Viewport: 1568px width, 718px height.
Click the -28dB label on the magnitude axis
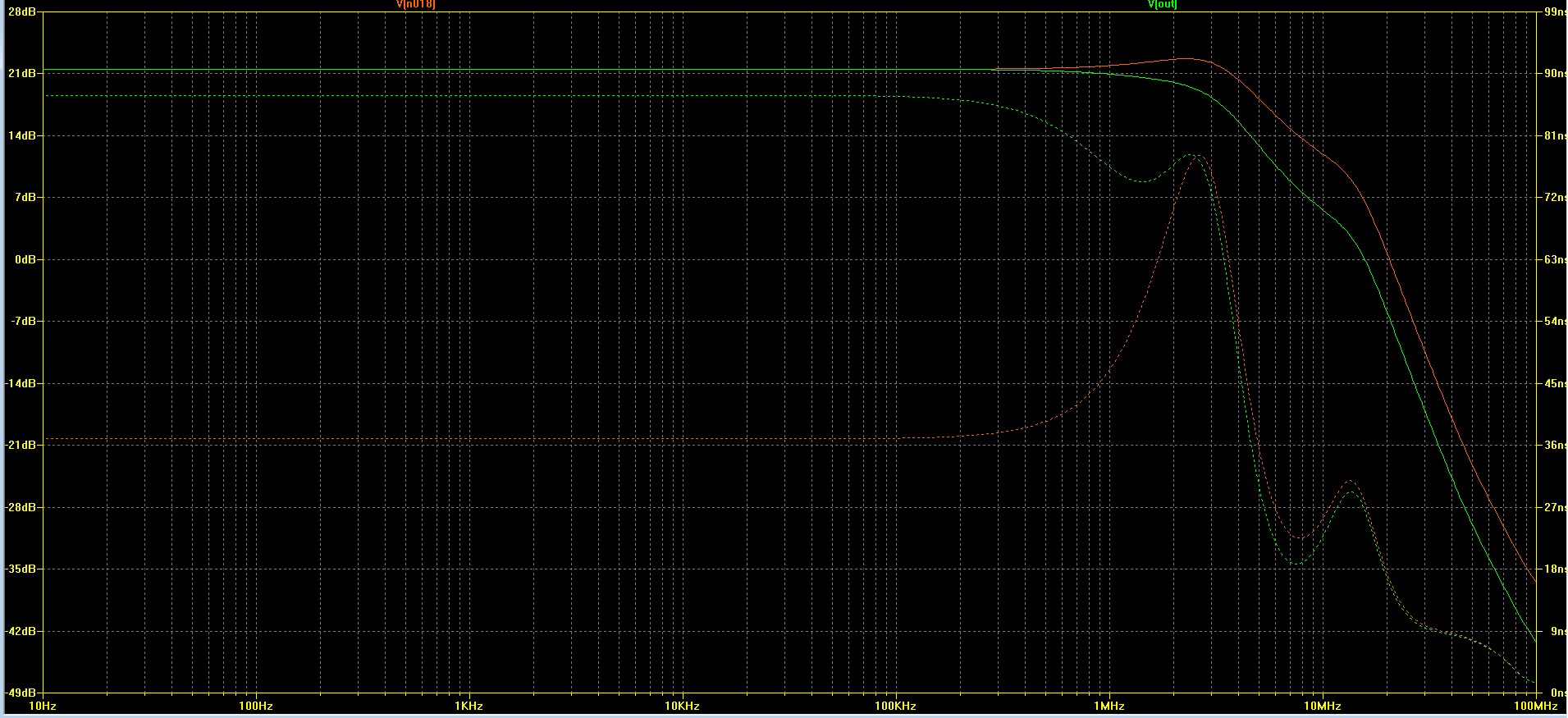[21, 507]
